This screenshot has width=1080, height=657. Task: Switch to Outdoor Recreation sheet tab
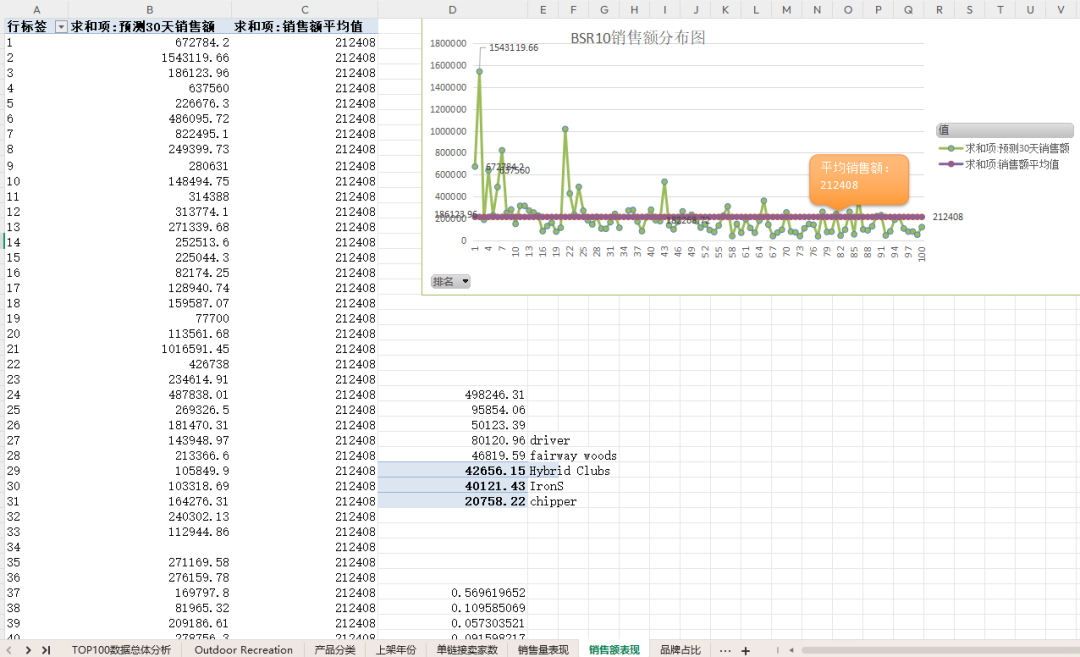[243, 649]
